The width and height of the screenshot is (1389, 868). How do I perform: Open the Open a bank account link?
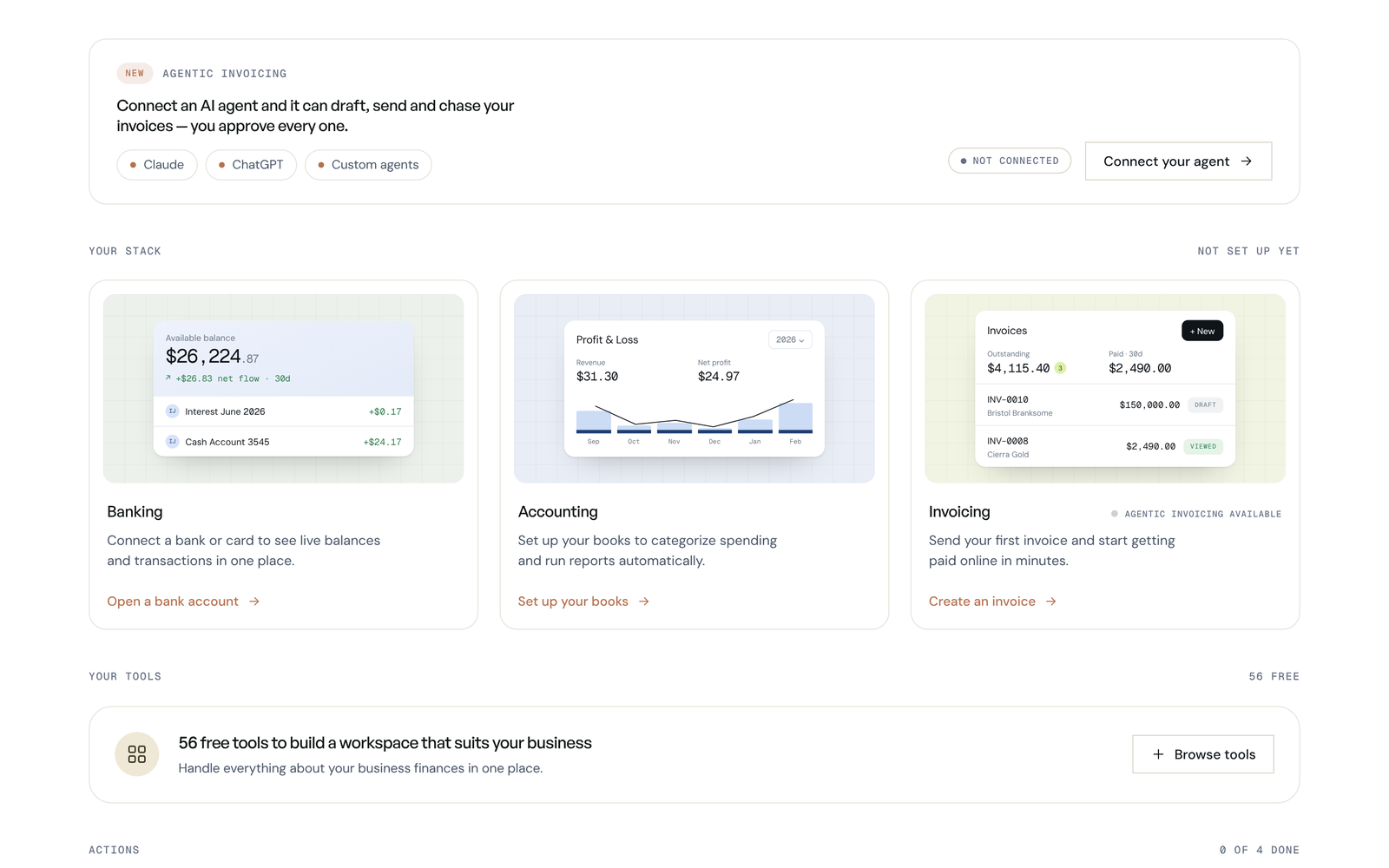pyautogui.click(x=183, y=602)
